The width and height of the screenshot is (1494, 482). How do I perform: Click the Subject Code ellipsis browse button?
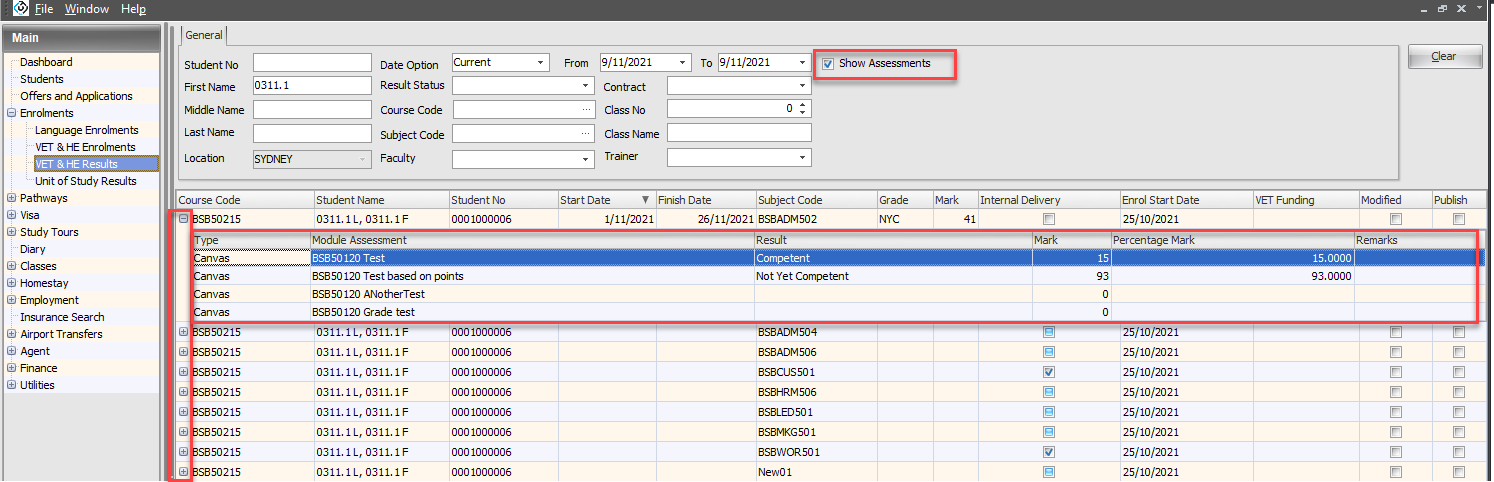point(586,134)
